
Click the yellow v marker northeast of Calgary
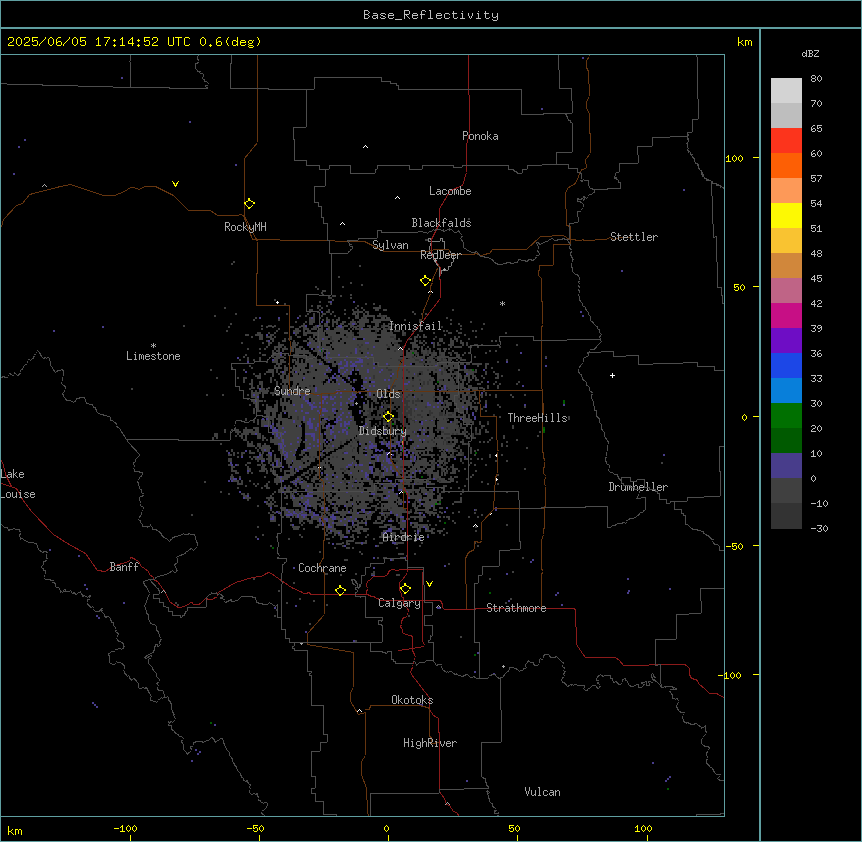click(429, 584)
